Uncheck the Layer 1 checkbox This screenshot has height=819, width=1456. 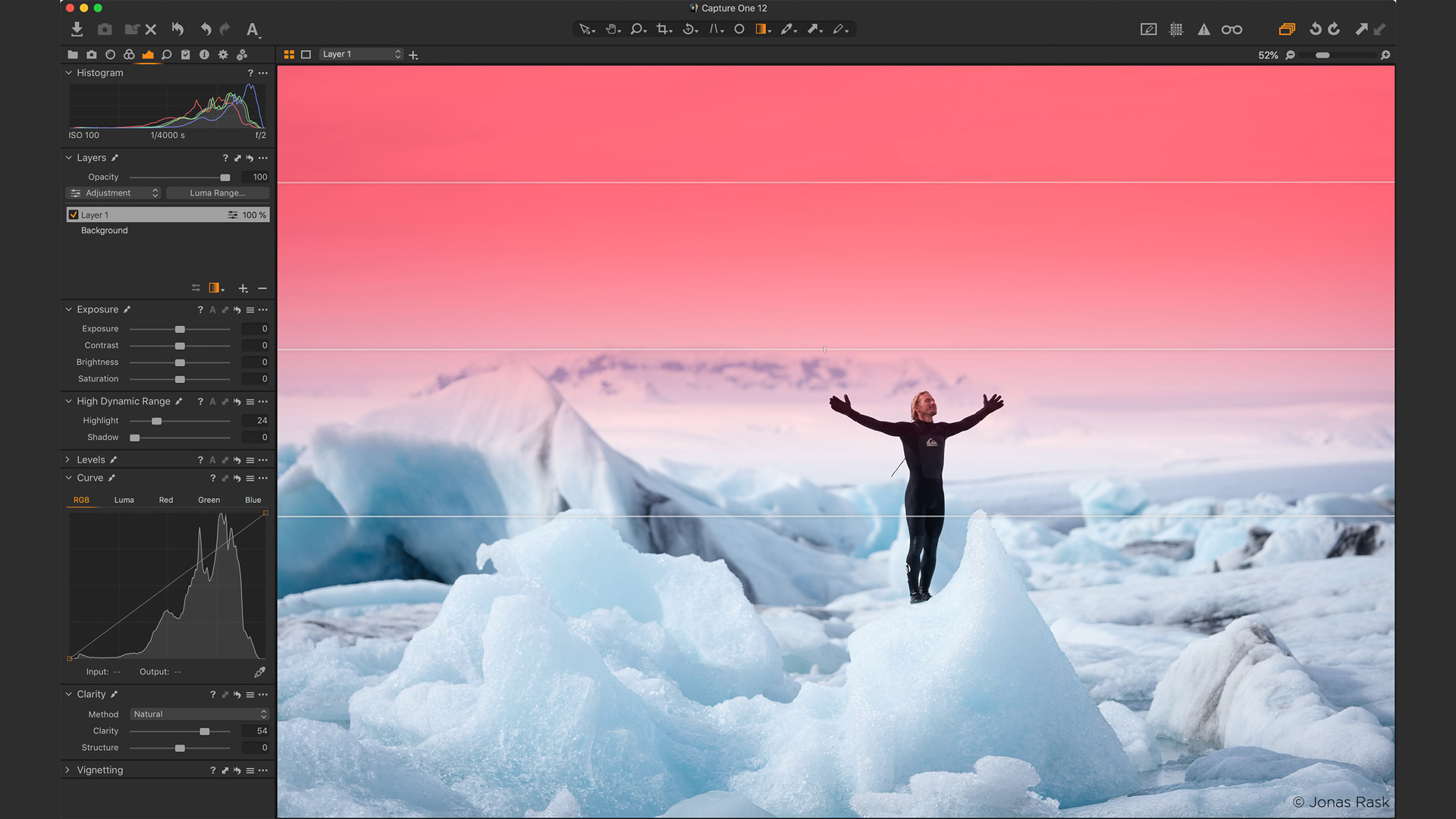point(74,215)
